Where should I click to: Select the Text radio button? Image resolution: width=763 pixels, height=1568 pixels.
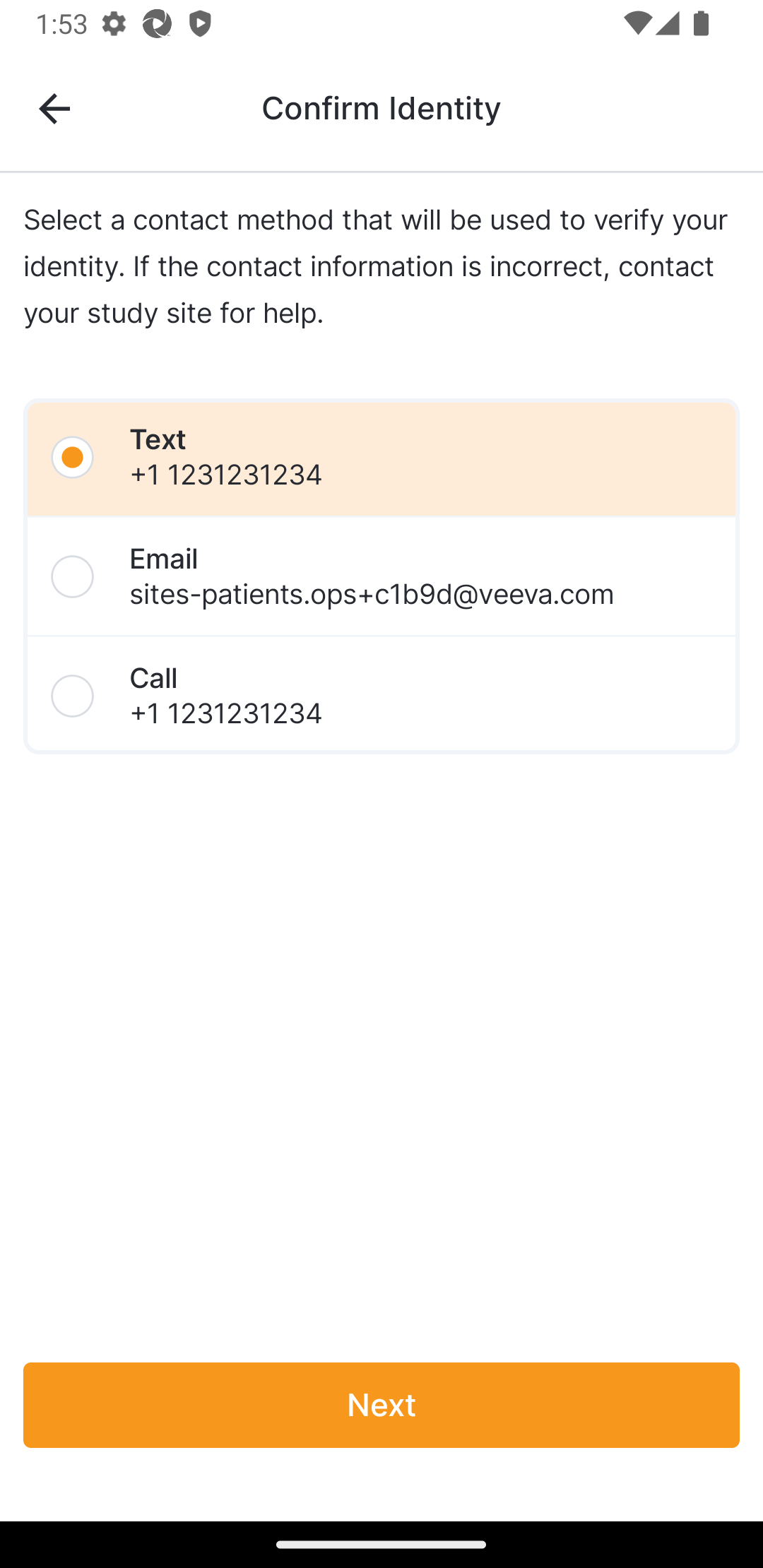[73, 457]
